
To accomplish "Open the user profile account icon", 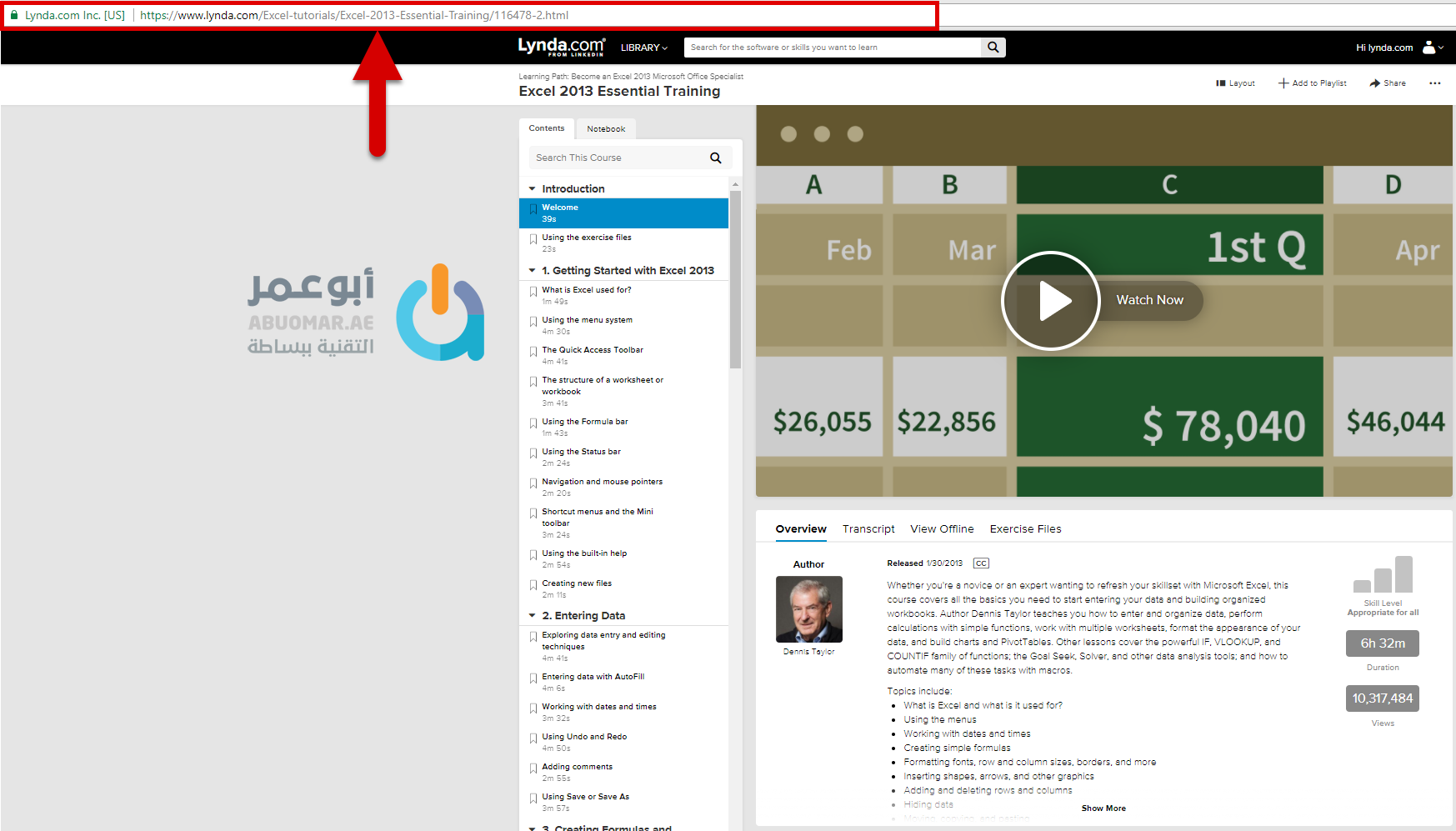I will click(x=1429, y=48).
